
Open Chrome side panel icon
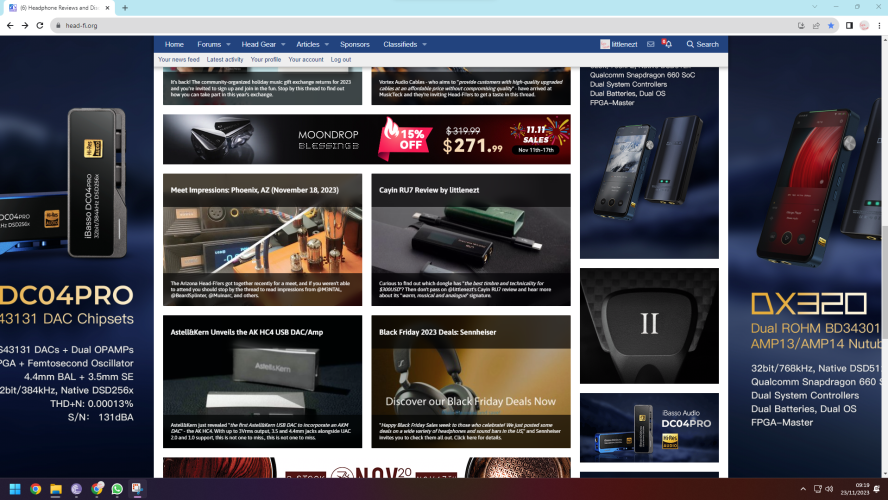pos(849,25)
